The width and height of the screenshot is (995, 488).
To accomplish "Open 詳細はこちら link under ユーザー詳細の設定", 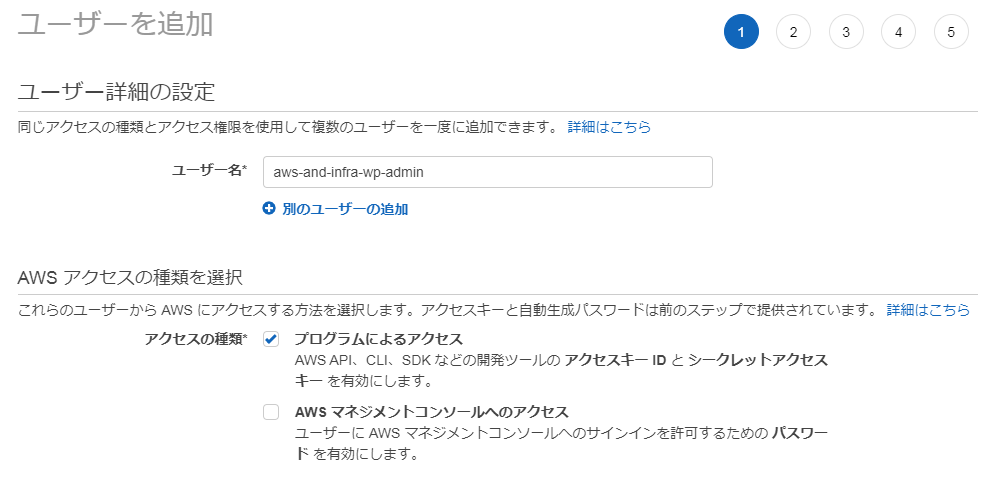I will 609,127.
